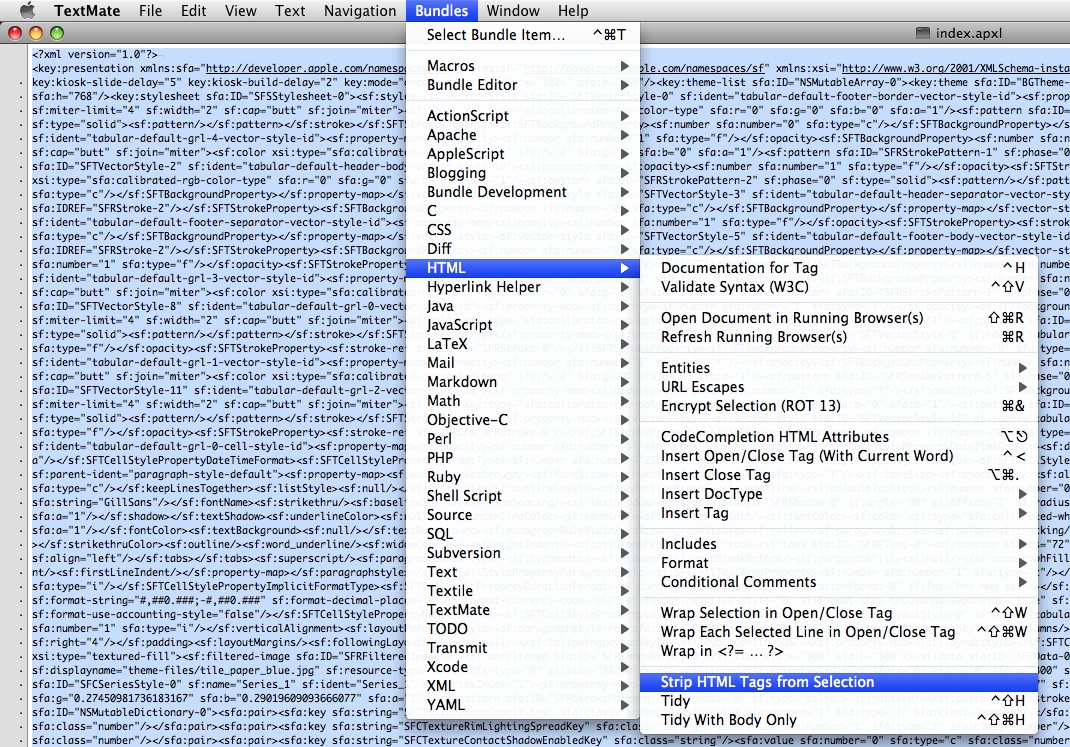The width and height of the screenshot is (1070, 747).
Task: Expand the URL Escapes submenu
Action: coord(839,387)
